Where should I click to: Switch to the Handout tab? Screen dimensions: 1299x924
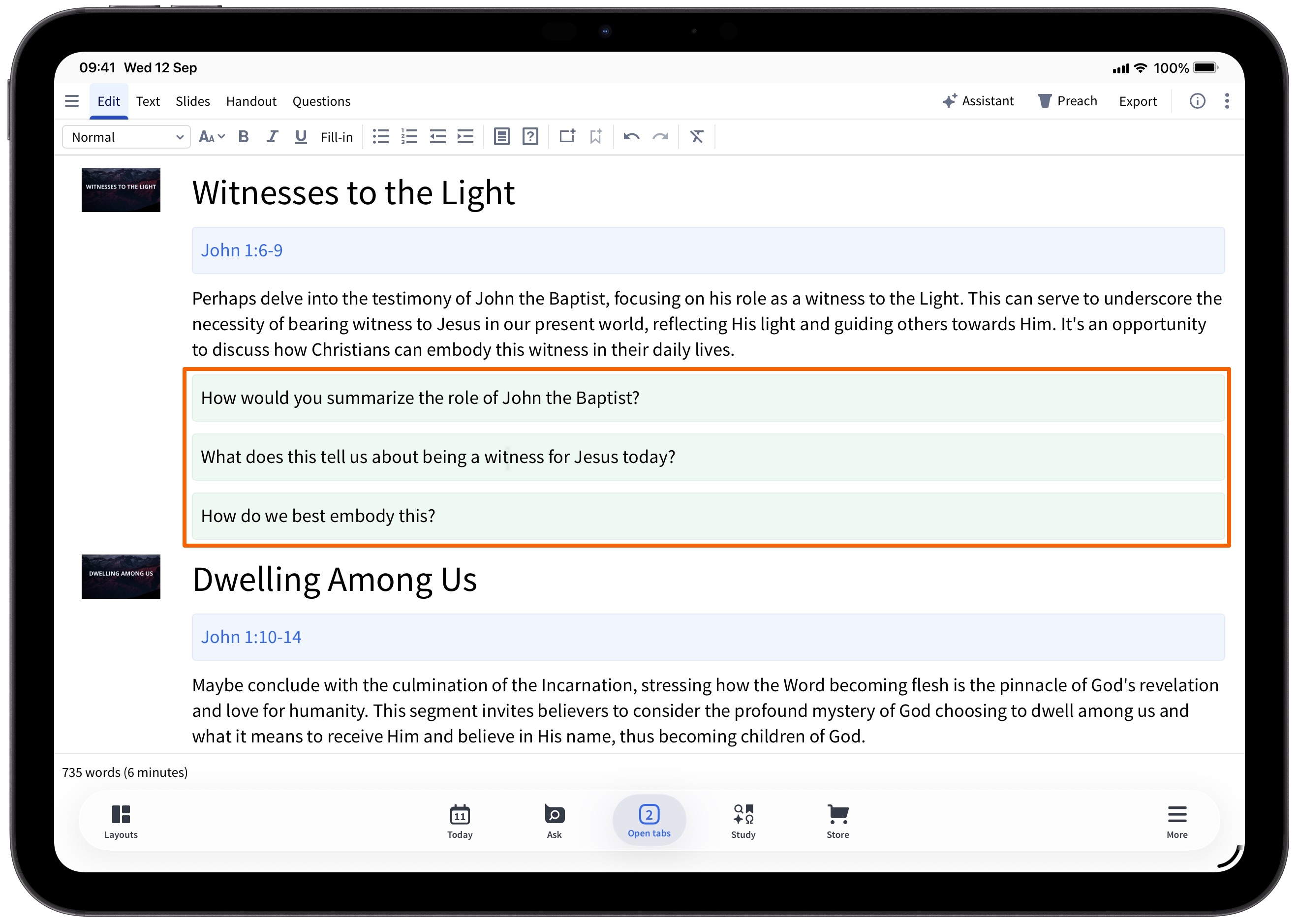pos(251,101)
